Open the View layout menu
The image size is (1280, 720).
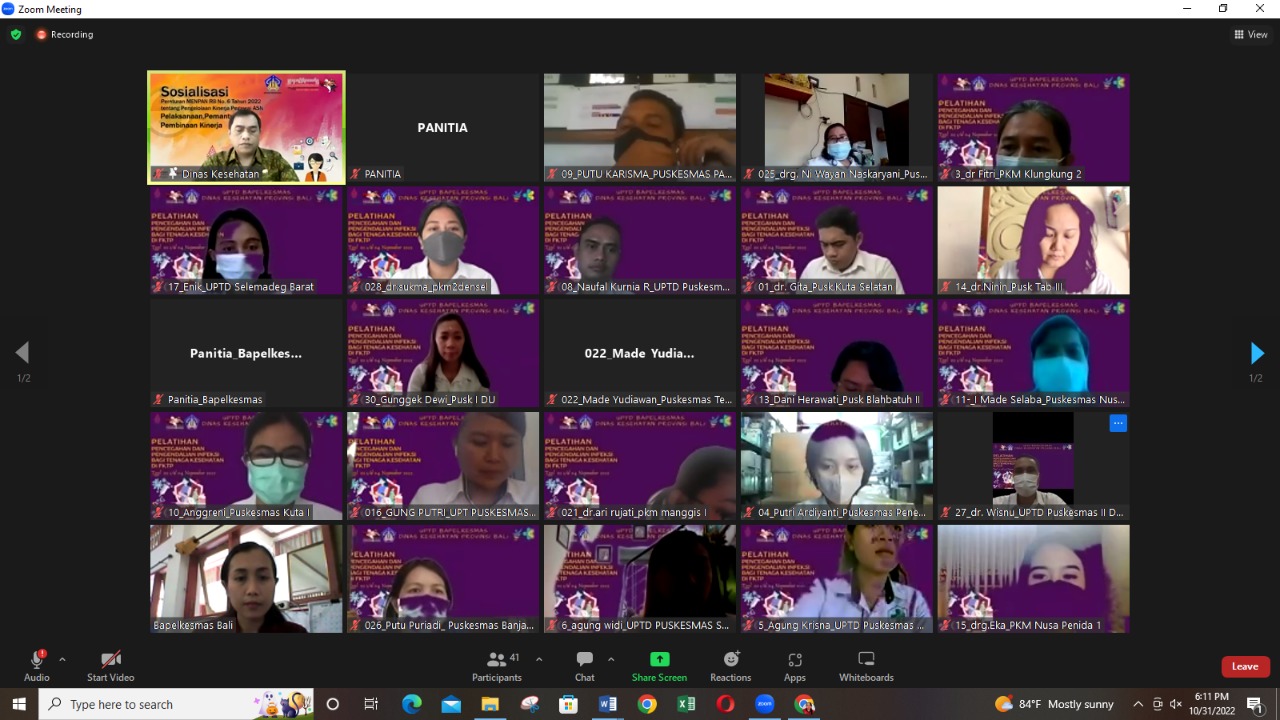[1251, 34]
